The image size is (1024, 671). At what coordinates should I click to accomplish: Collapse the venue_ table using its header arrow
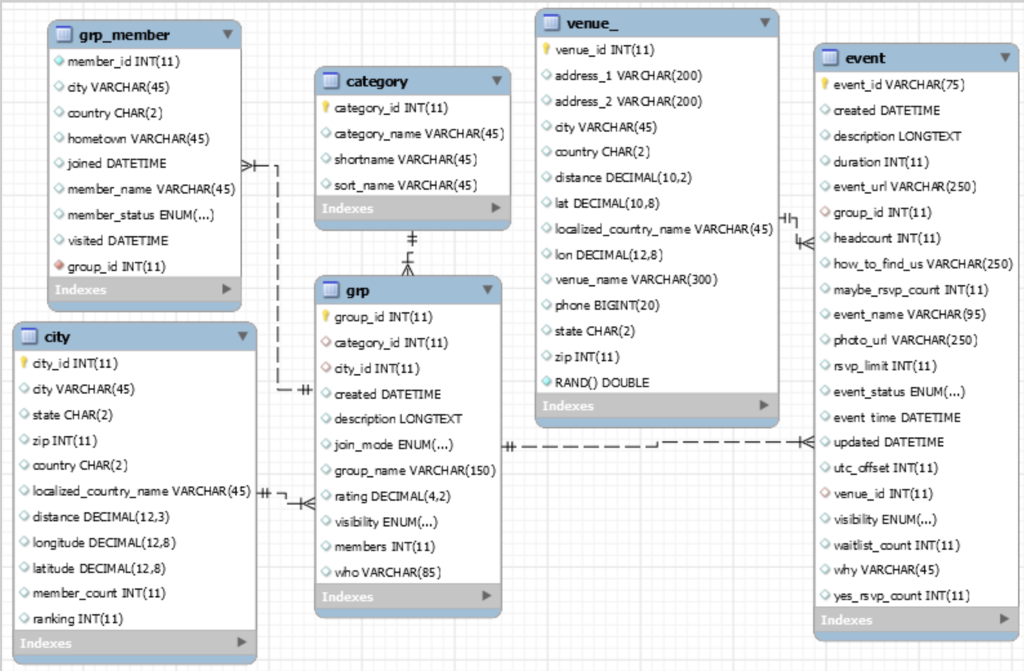click(765, 23)
